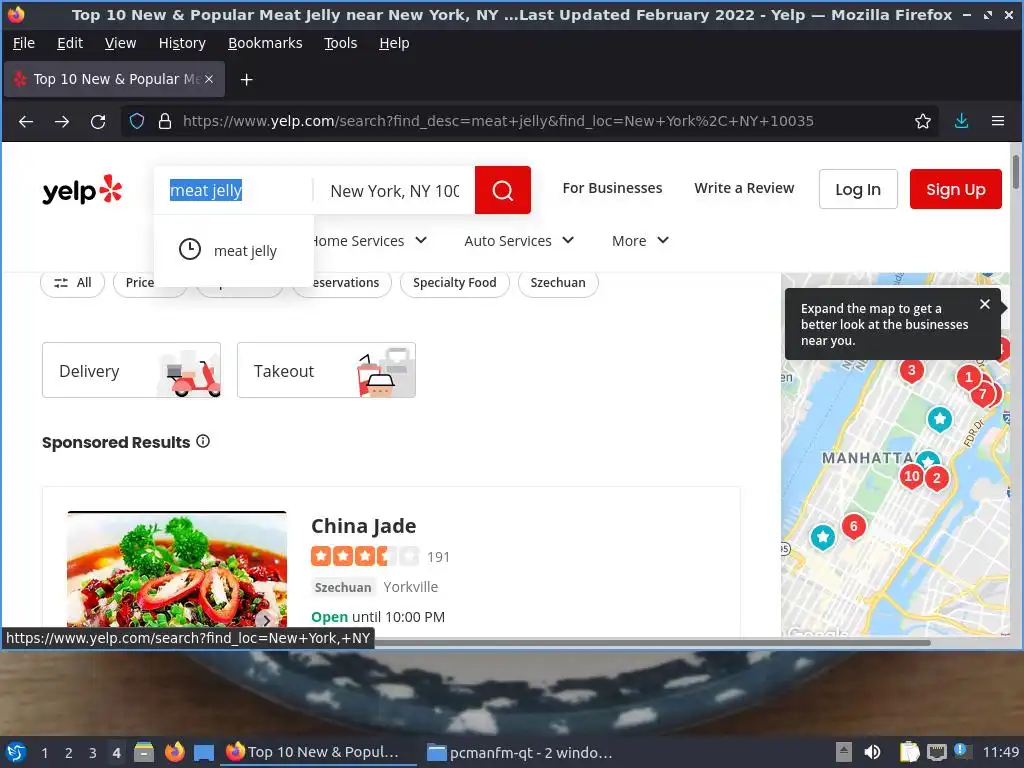Dismiss the Expand the map tooltip

[985, 304]
